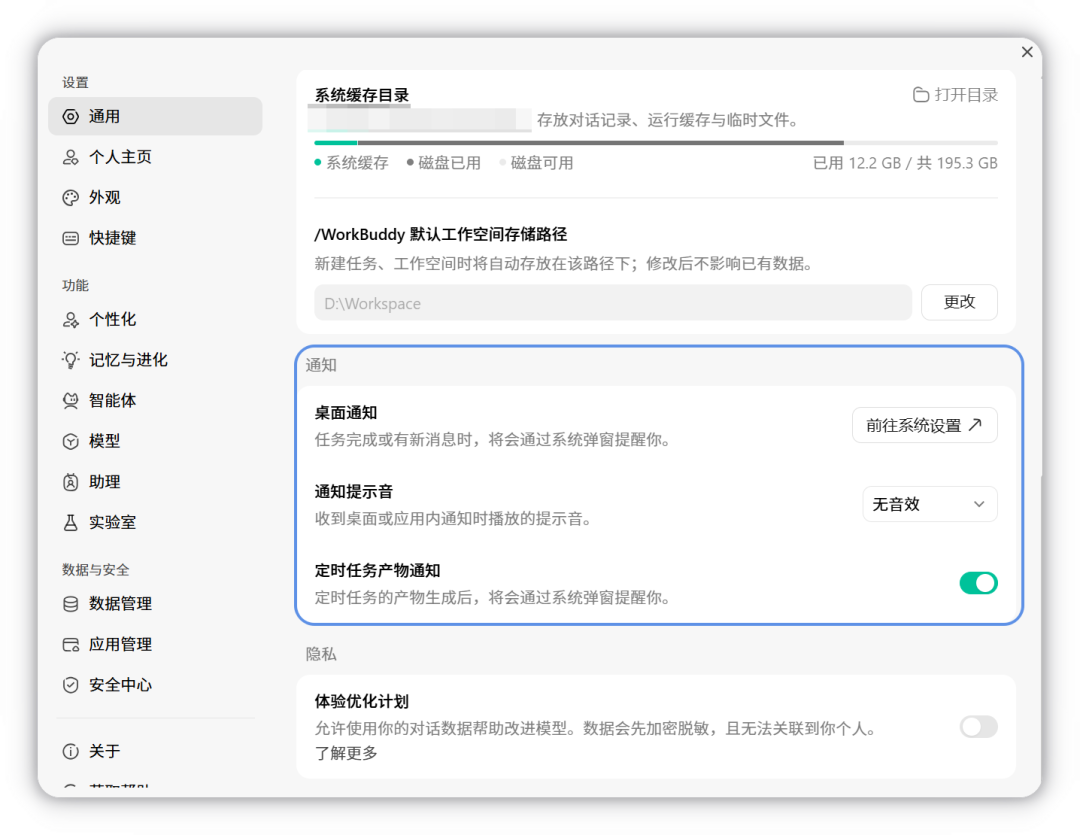
Task: Click the 隐私 section label
Action: (x=321, y=654)
